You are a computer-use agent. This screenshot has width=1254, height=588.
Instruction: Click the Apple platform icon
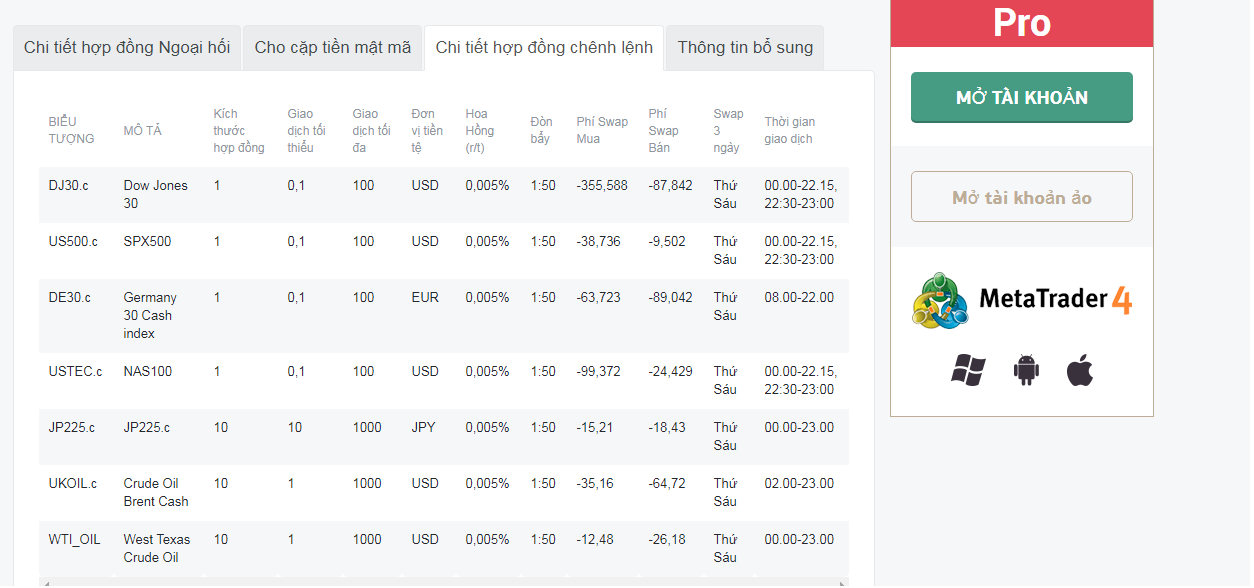pos(1080,370)
